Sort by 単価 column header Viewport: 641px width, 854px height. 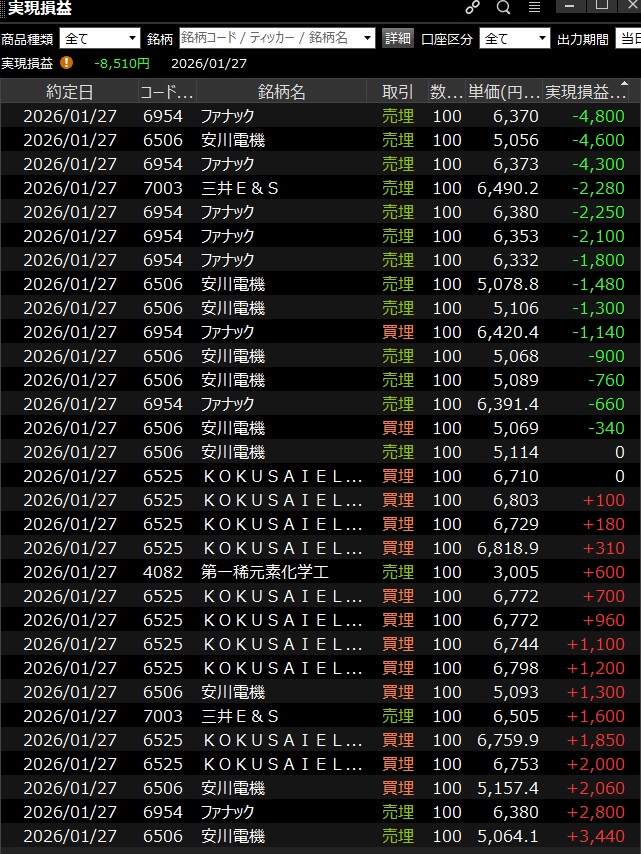pos(503,92)
